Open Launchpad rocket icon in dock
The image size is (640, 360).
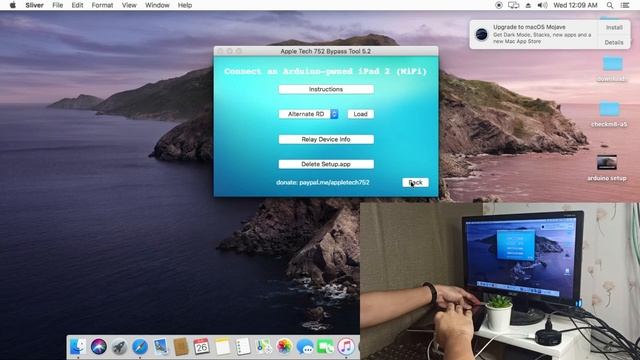[x=119, y=347]
